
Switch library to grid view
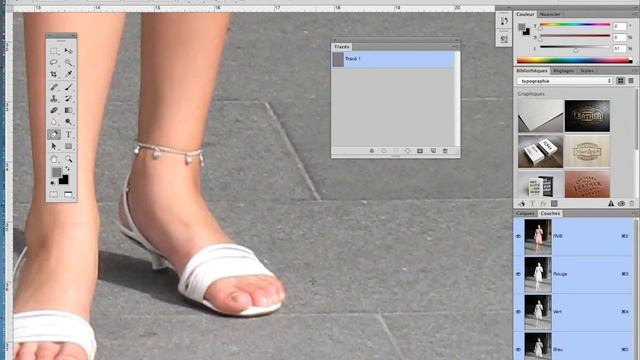tap(620, 81)
